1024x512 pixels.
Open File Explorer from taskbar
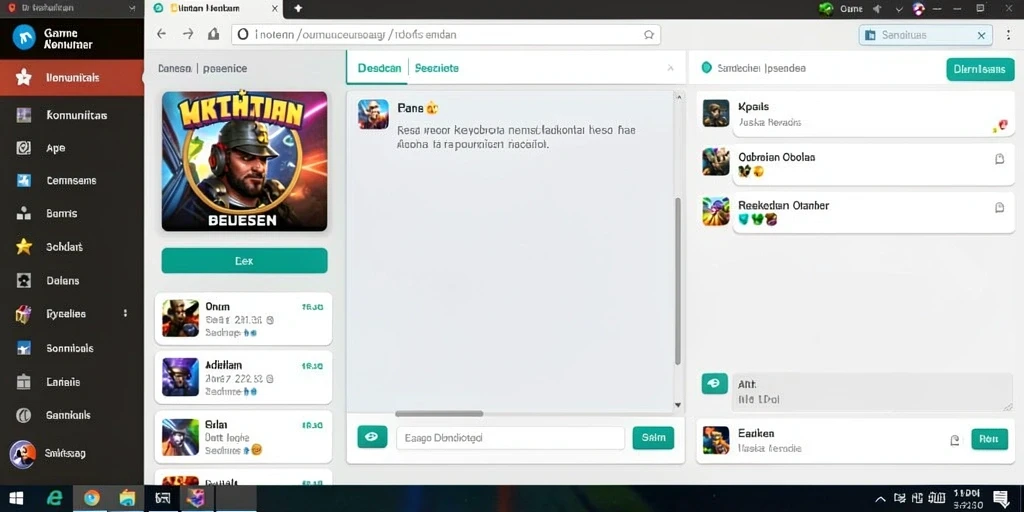127,498
